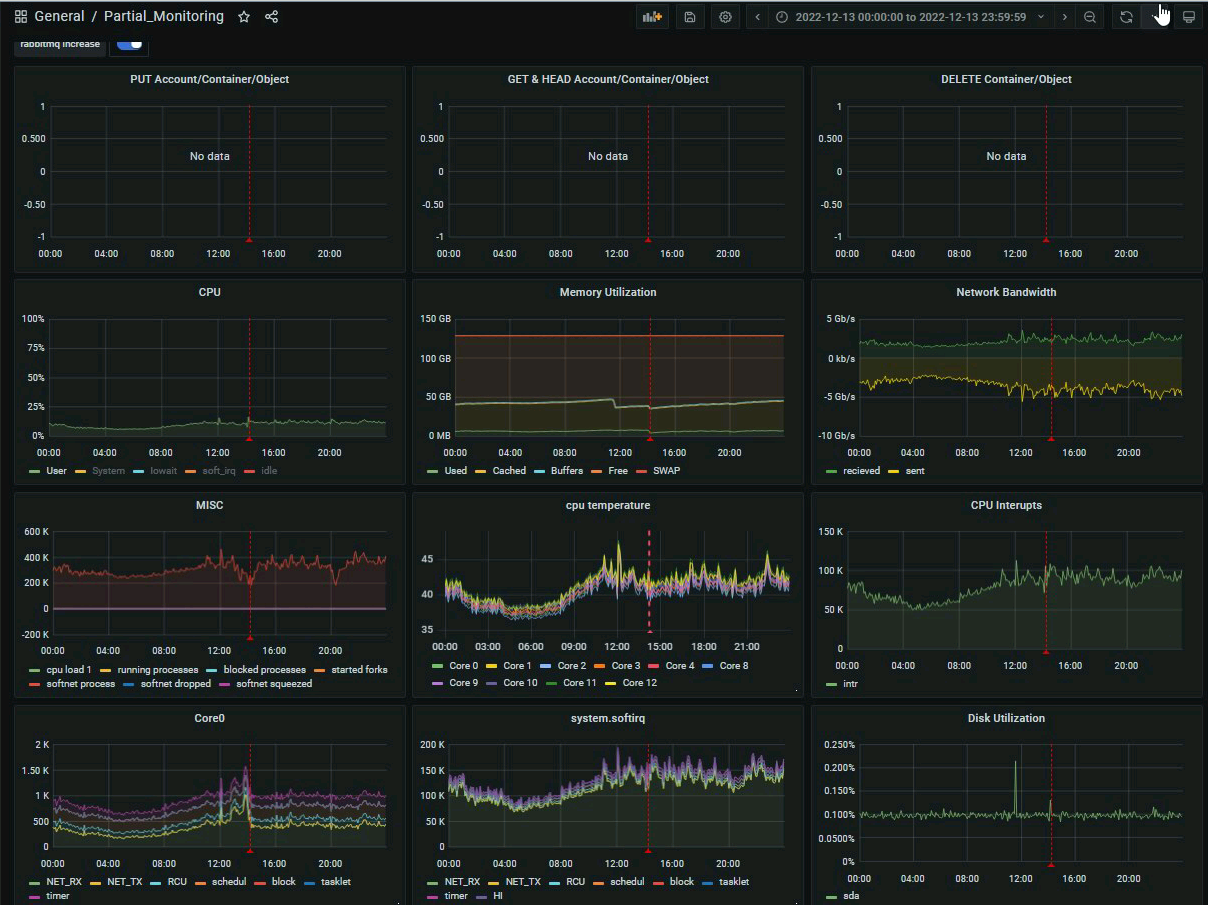Shift time range backward with left chevron
The height and width of the screenshot is (905, 1208).
point(757,17)
